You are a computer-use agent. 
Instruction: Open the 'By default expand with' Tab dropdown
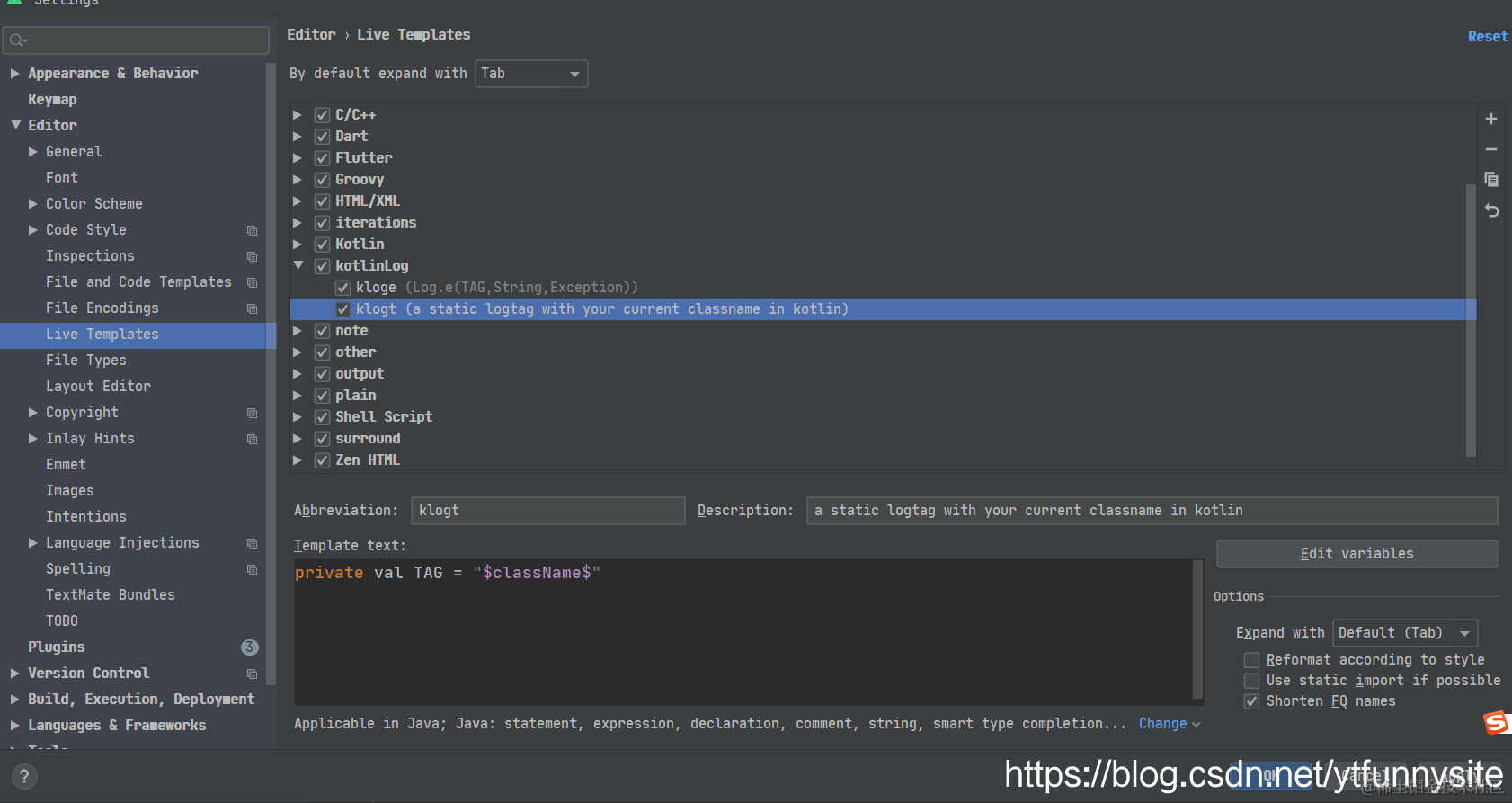point(531,74)
